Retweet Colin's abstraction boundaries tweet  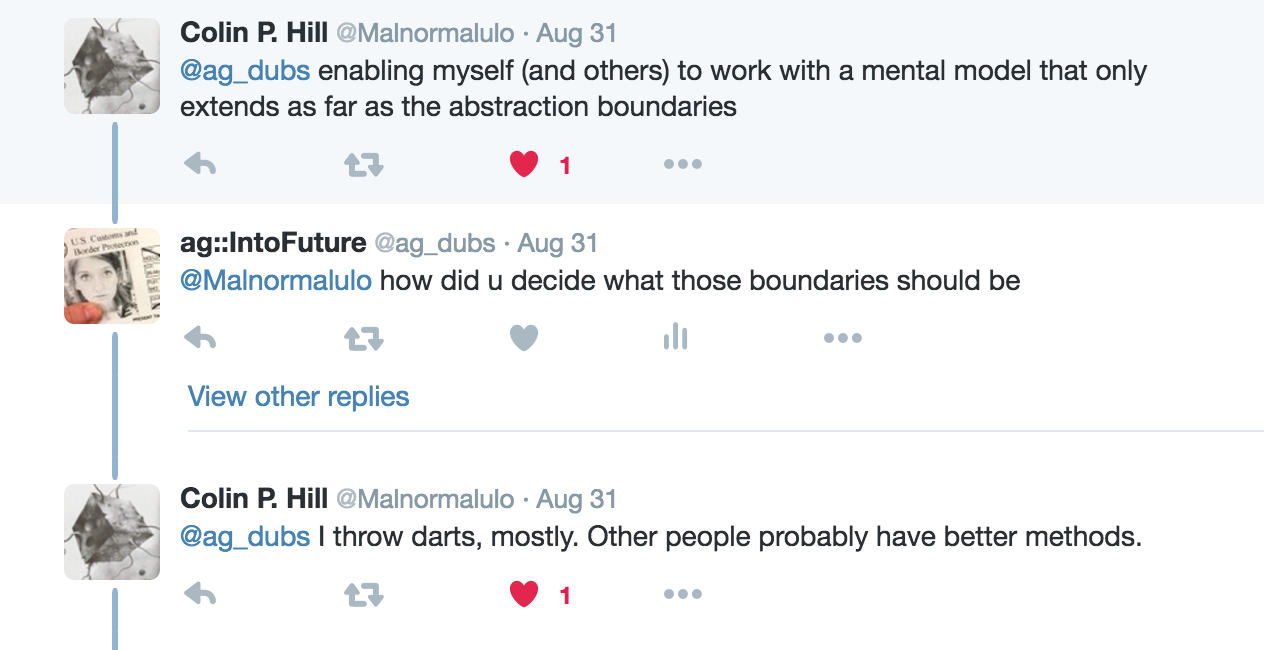click(364, 164)
